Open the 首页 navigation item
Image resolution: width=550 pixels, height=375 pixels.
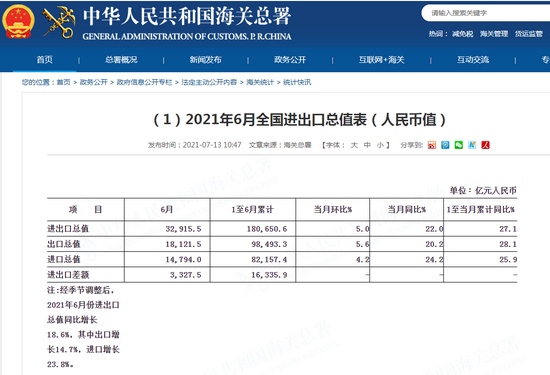pos(45,60)
